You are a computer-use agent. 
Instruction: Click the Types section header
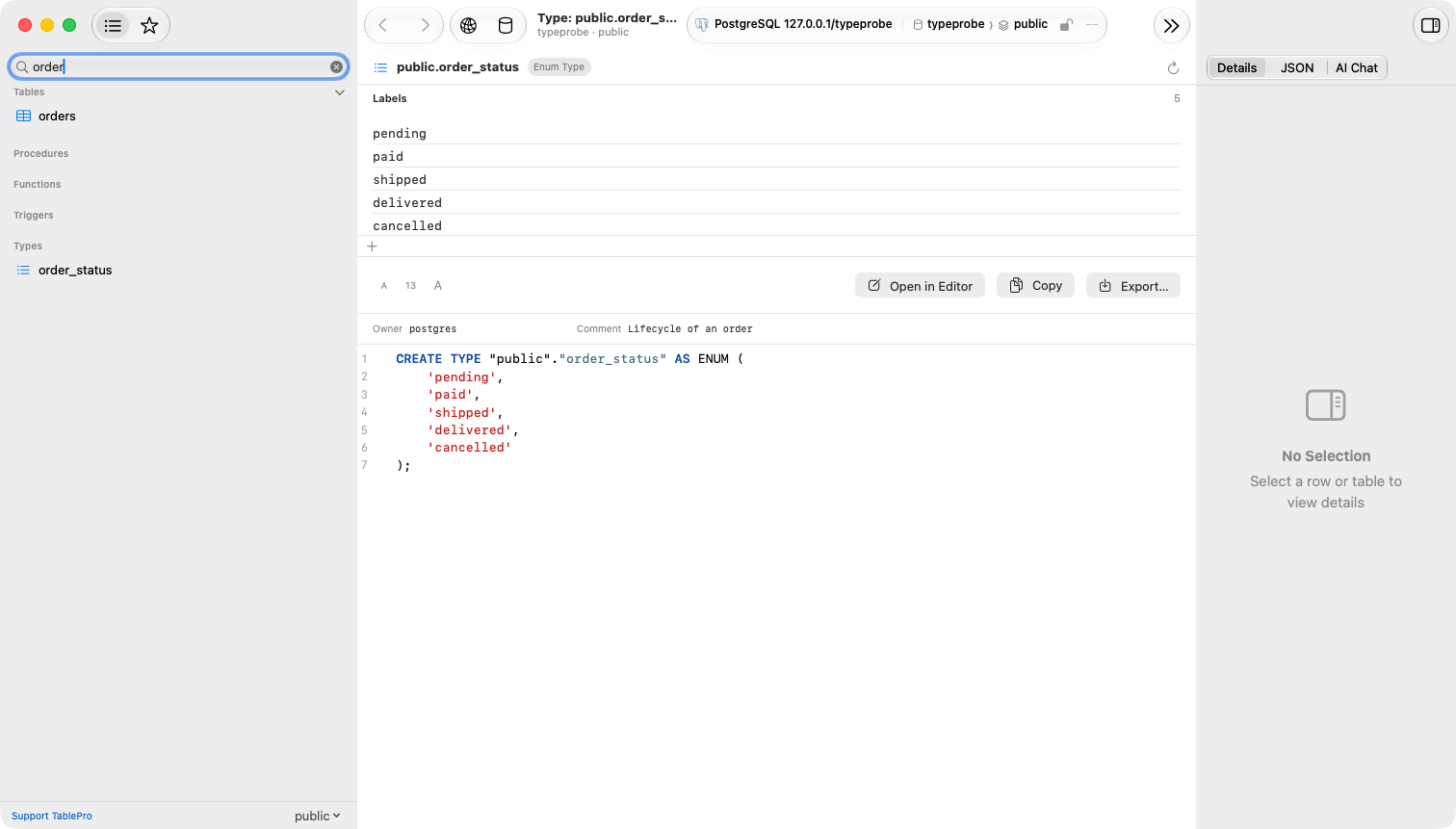(x=28, y=246)
